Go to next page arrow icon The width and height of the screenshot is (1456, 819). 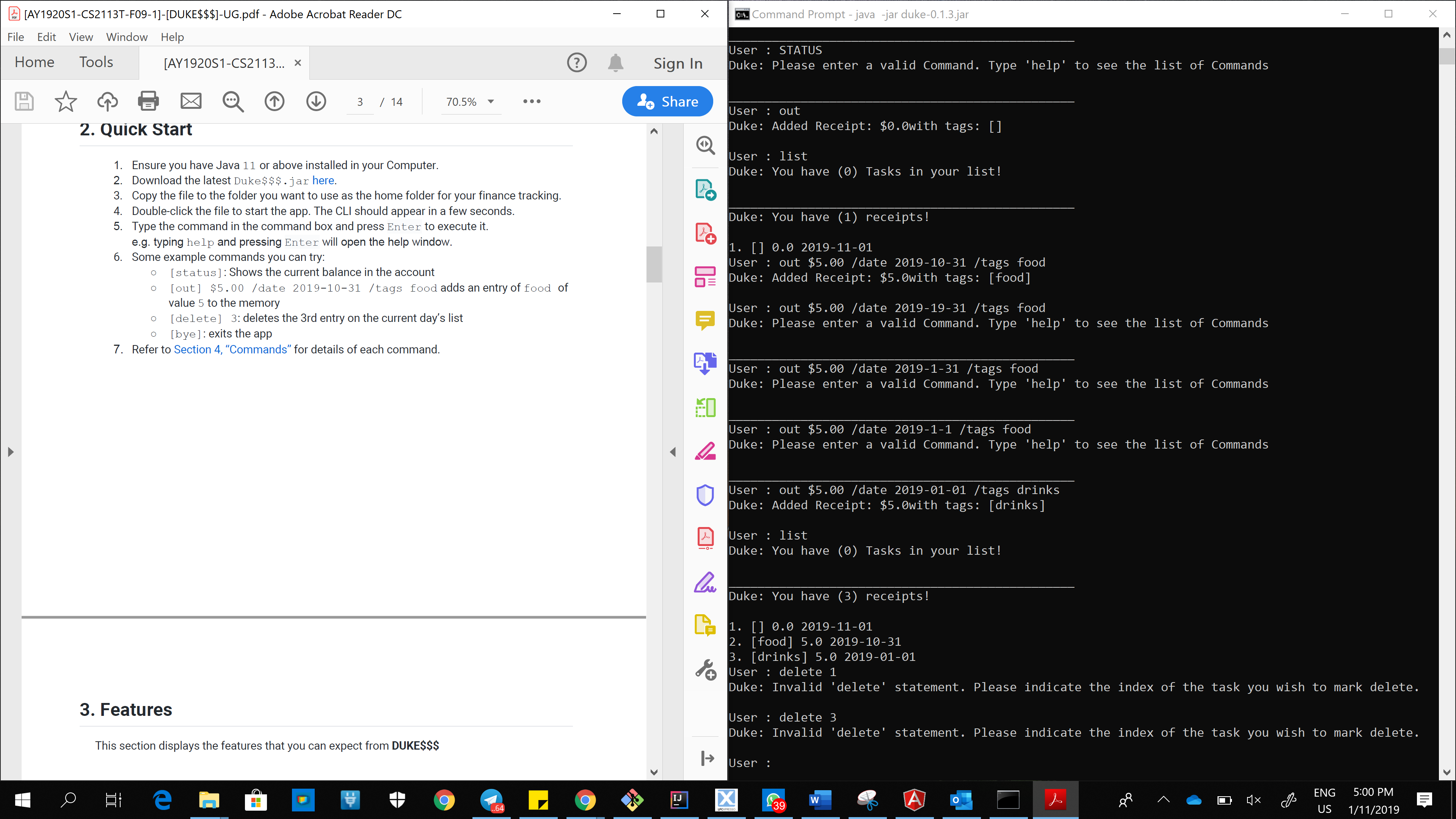[x=316, y=102]
